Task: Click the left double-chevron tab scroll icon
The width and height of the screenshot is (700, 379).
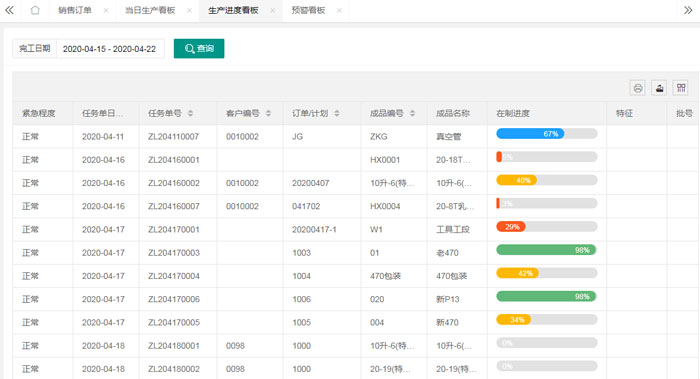Action: tap(9, 10)
